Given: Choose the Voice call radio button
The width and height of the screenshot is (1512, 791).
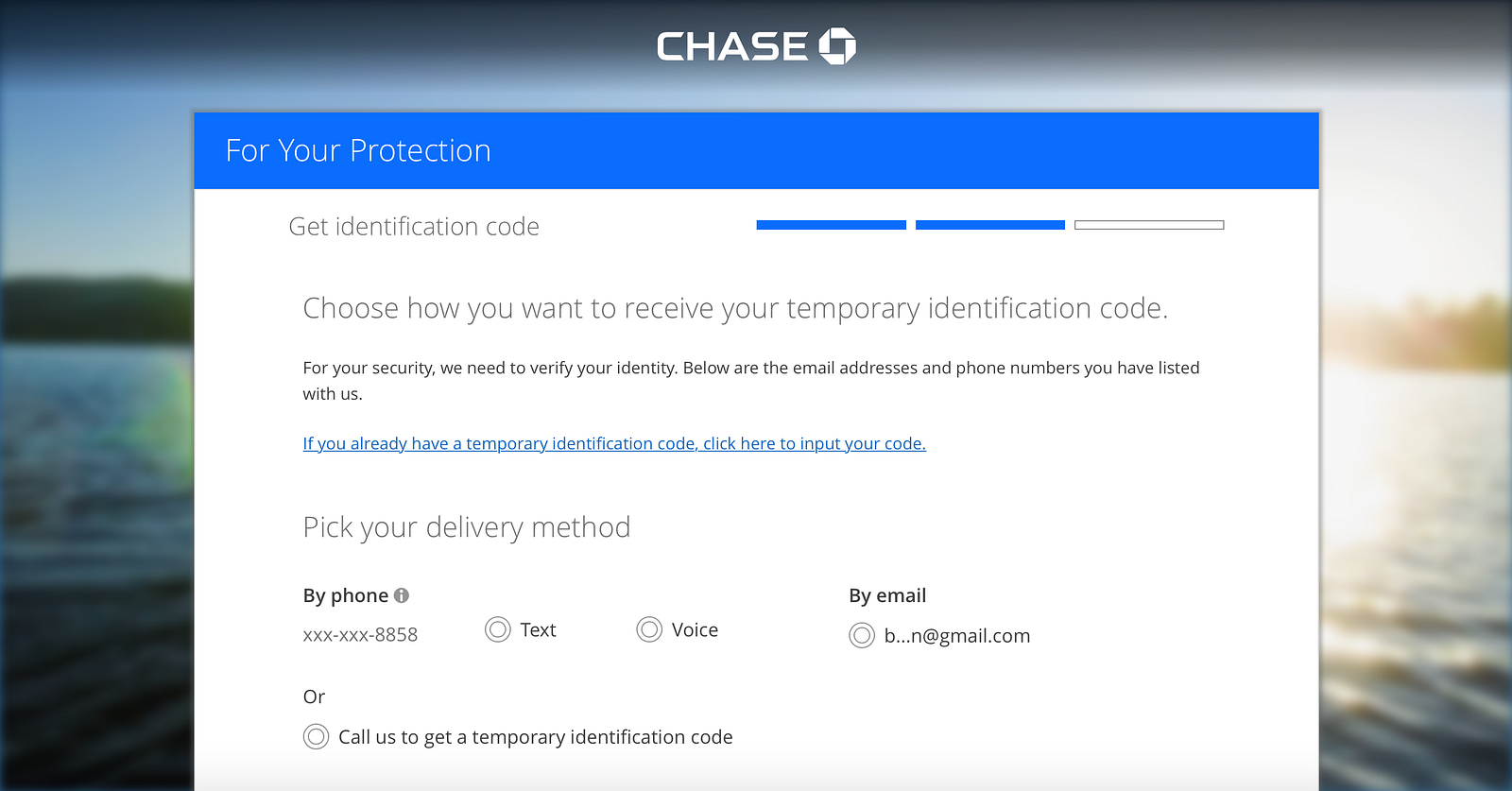Looking at the screenshot, I should [x=649, y=629].
